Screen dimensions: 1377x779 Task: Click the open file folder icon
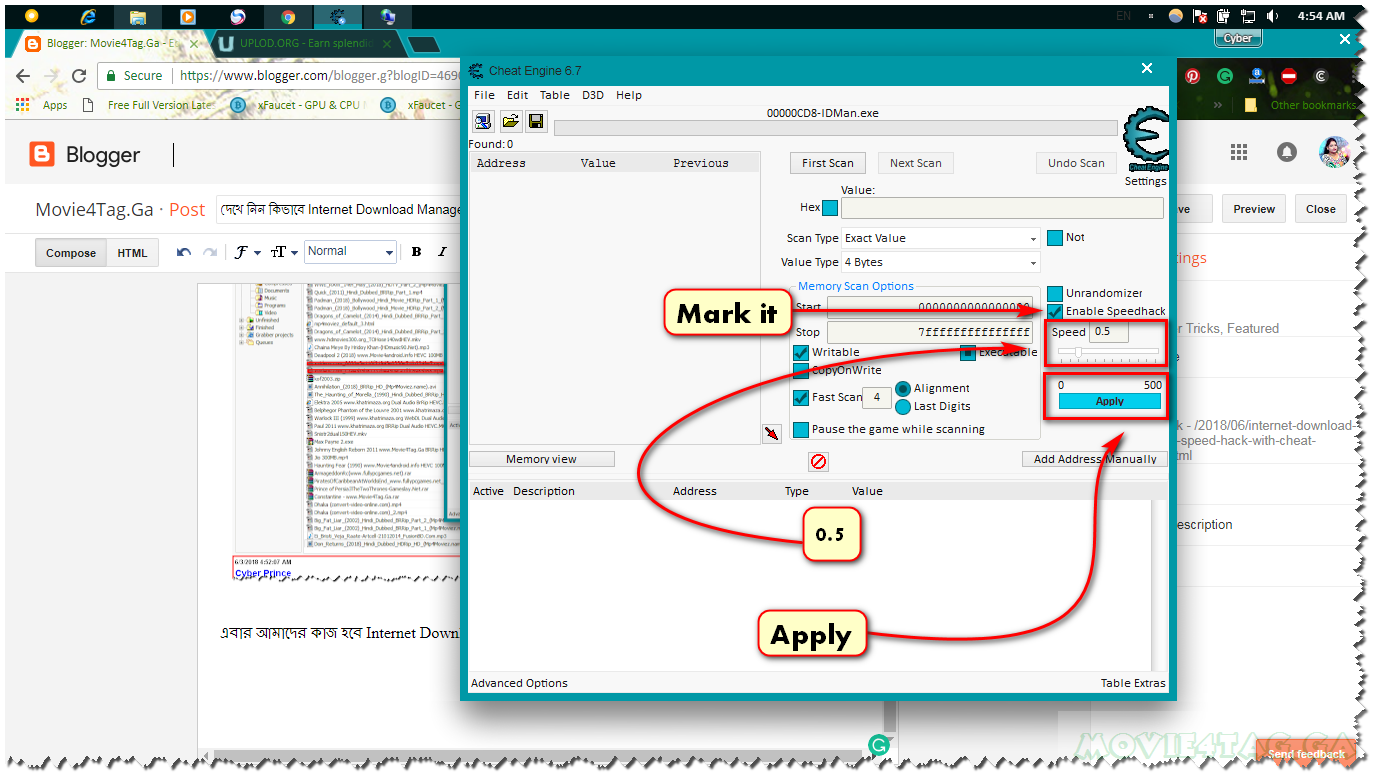510,122
